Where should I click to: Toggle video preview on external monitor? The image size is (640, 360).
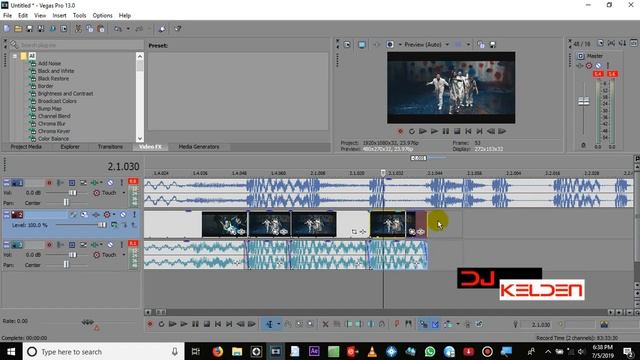click(x=362, y=44)
